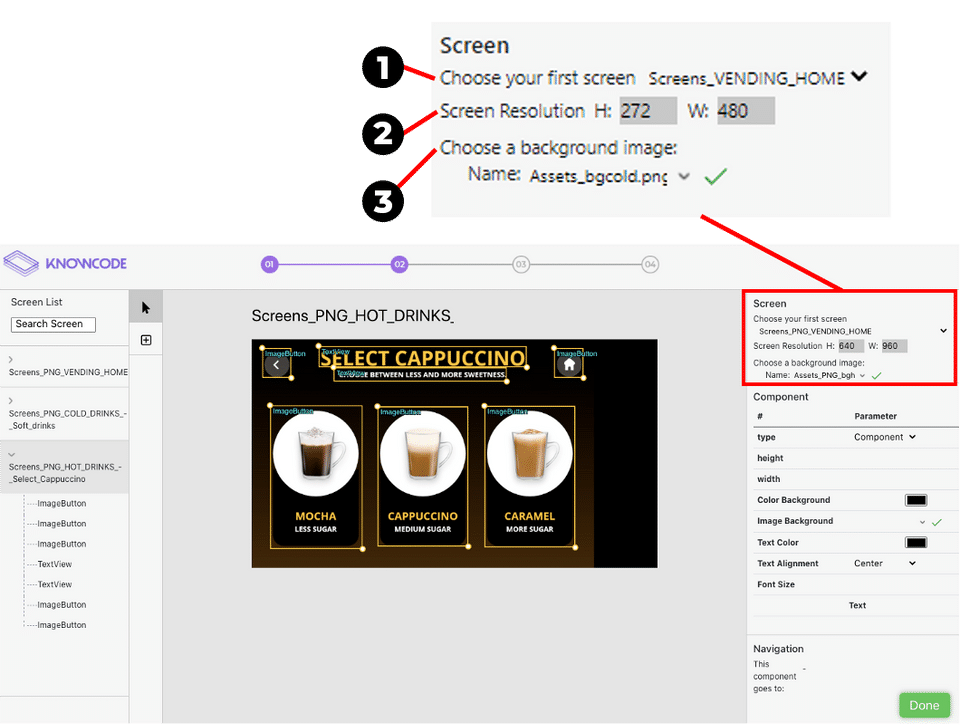Click the back arrow ImageButton on canvas
This screenshot has width=960, height=725.
(x=276, y=364)
